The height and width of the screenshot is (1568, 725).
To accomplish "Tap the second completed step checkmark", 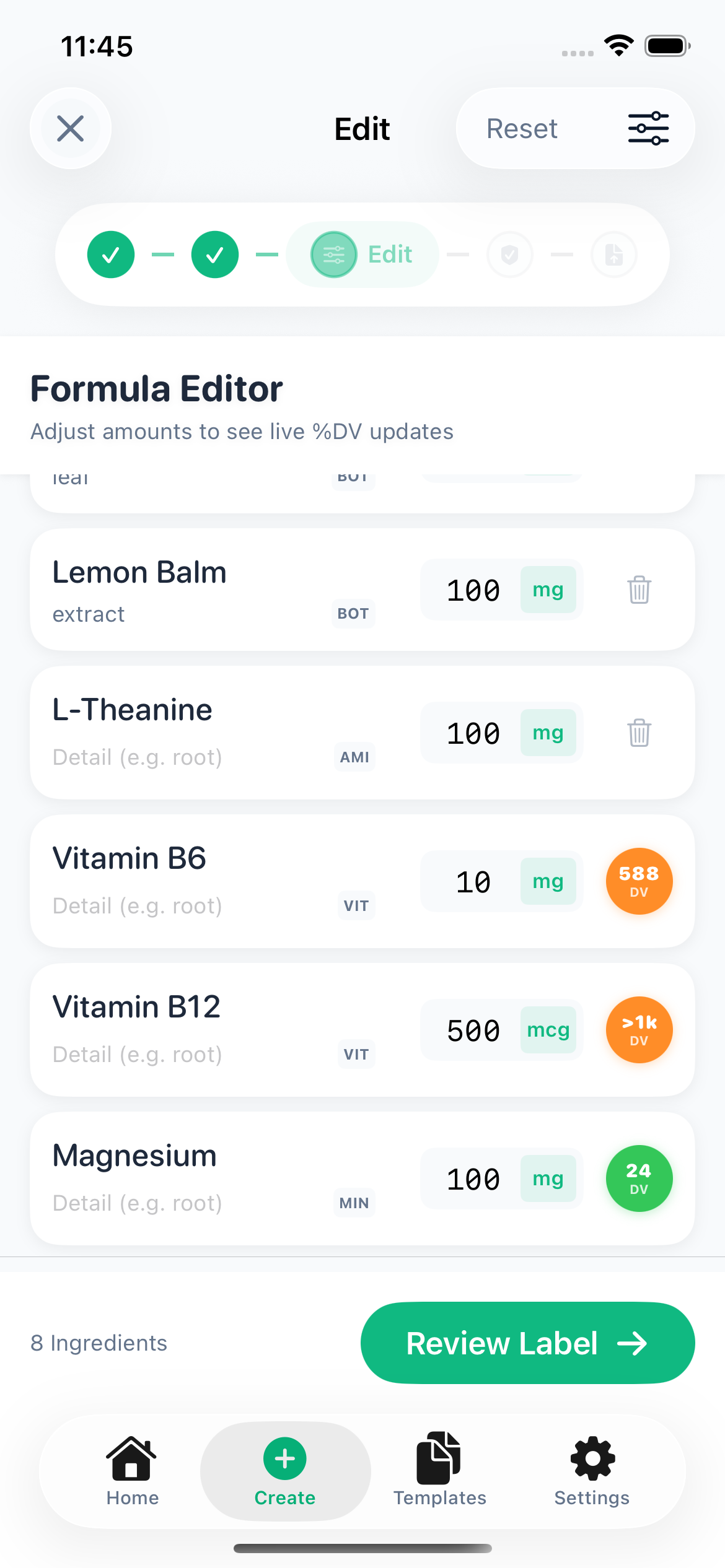I will (215, 255).
